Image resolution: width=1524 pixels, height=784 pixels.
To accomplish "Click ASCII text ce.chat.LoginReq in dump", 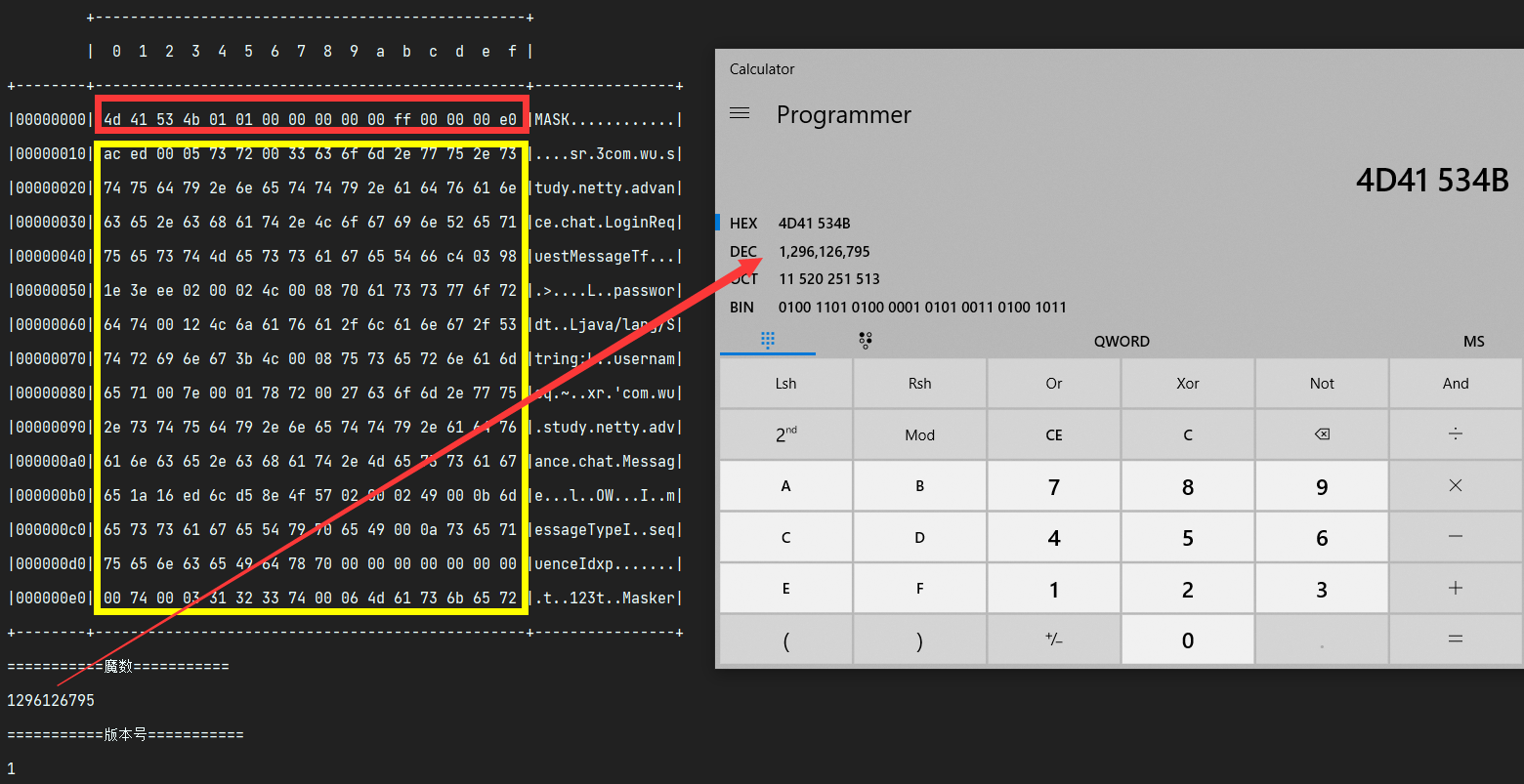I will click(605, 223).
